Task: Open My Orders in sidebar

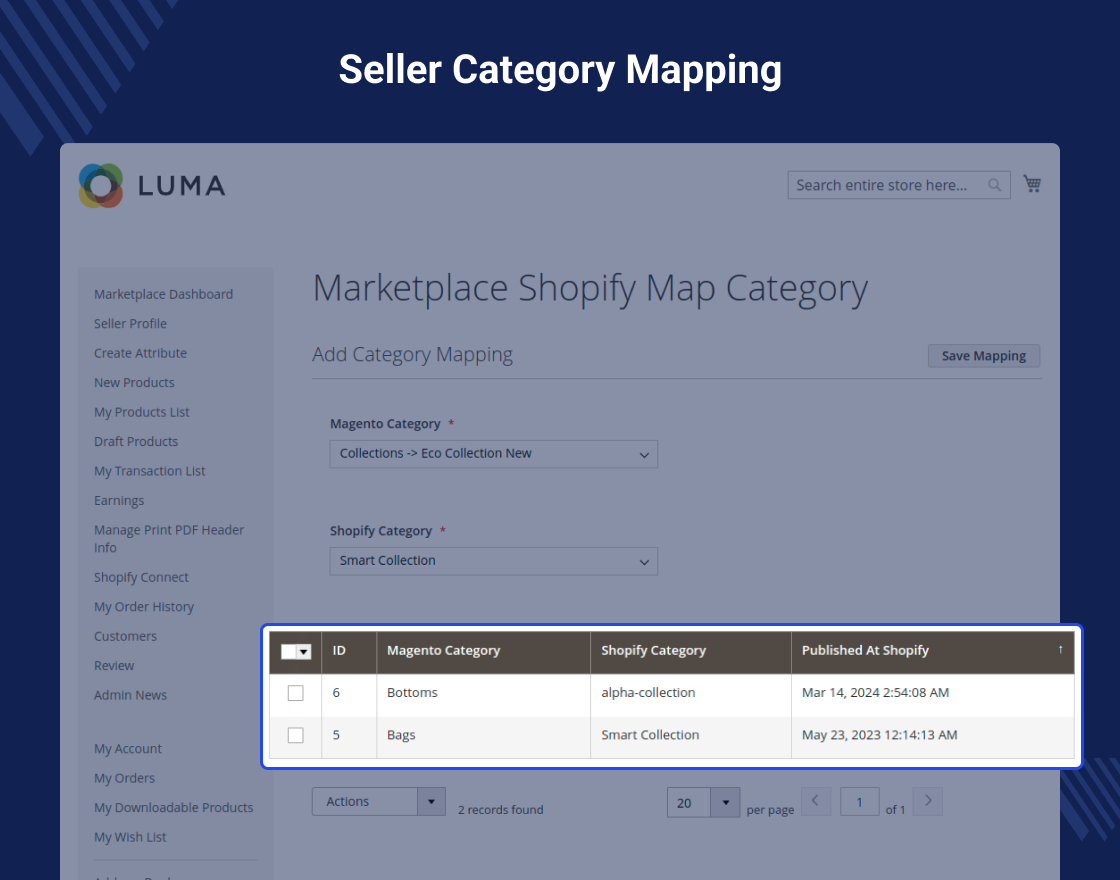Action: pos(124,778)
